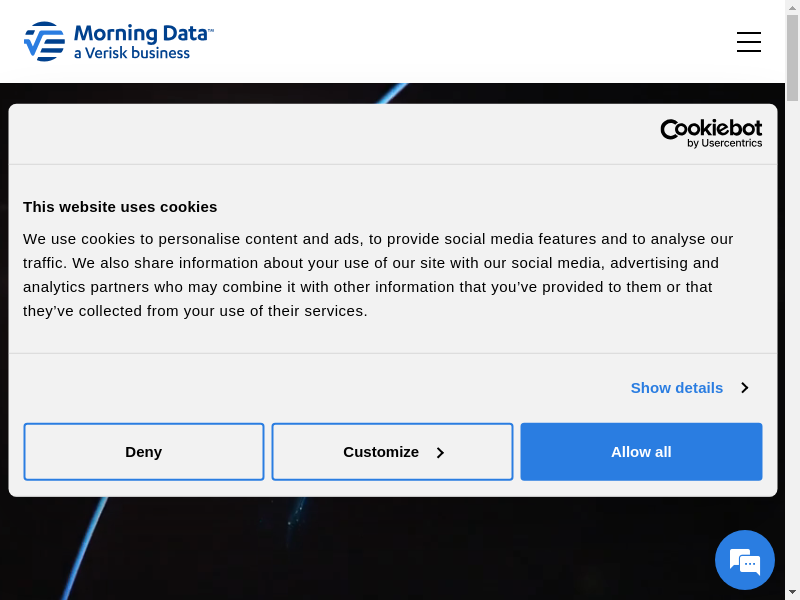Click the "a Verisk business" tagline
Viewport: 800px width, 600px height.
(x=132, y=53)
